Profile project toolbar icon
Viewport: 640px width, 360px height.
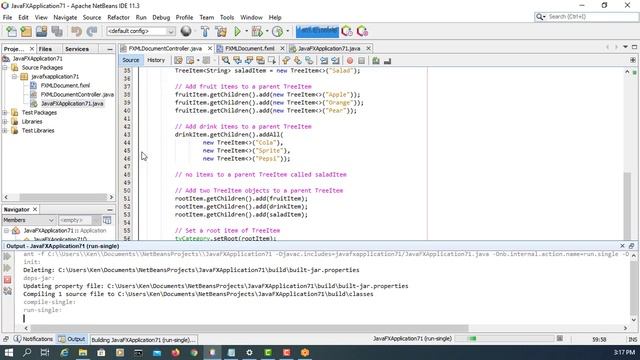pos(278,31)
